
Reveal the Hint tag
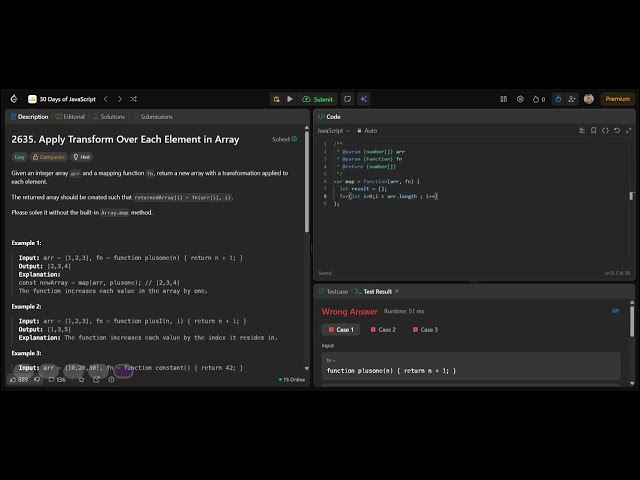82,157
